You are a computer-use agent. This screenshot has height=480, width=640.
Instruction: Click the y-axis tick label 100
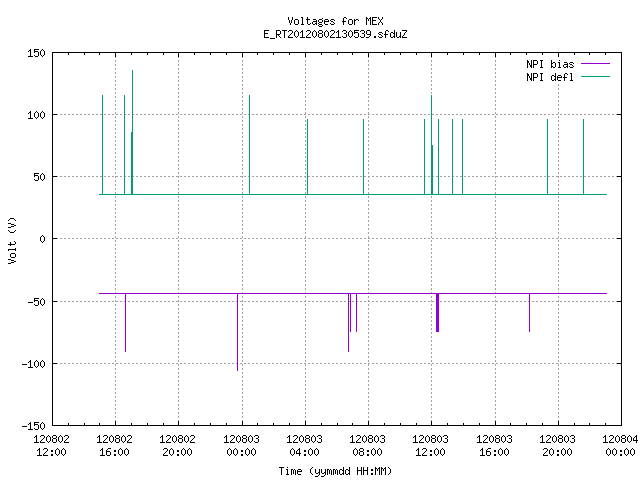pos(36,115)
